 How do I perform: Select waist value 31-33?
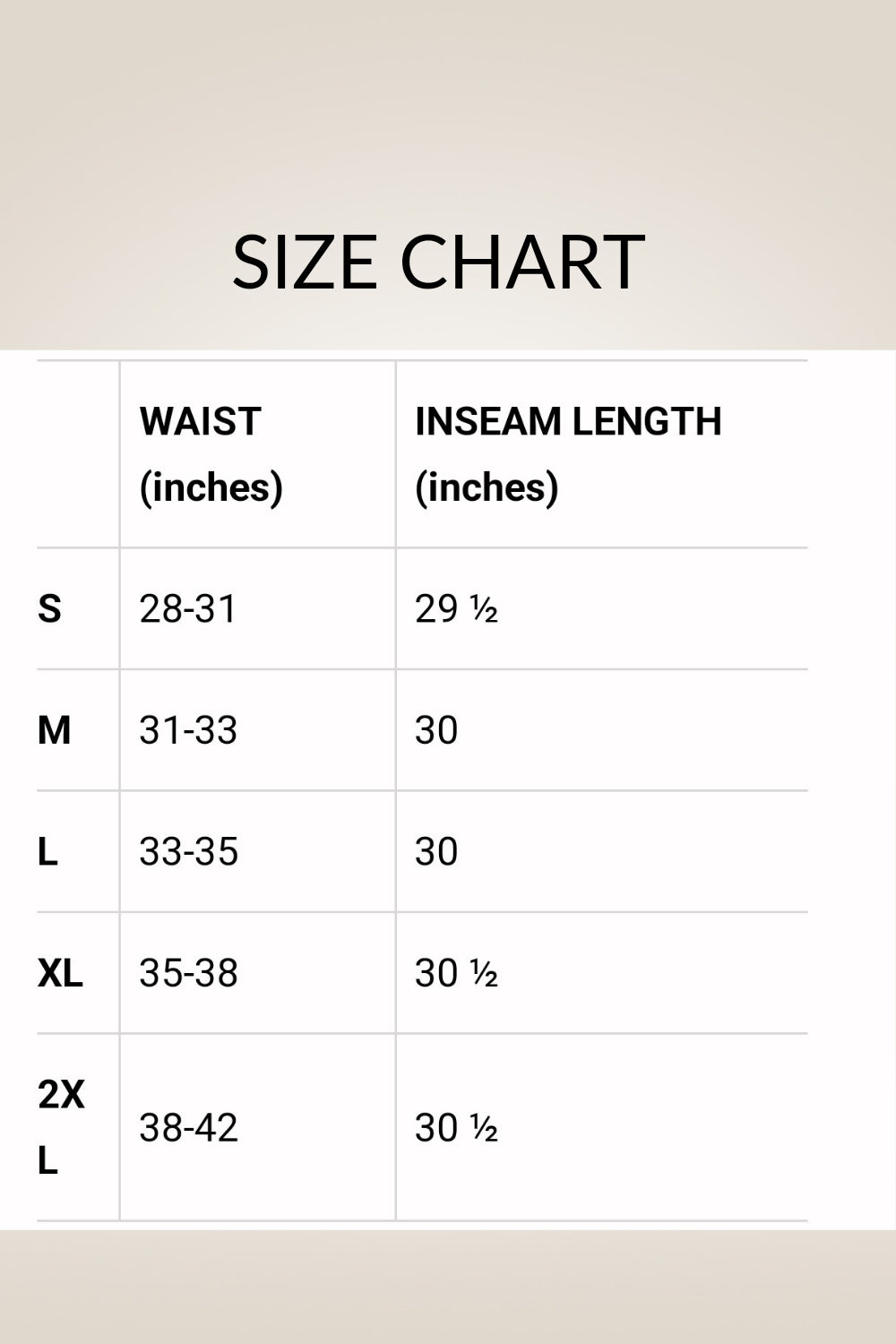pos(188,730)
